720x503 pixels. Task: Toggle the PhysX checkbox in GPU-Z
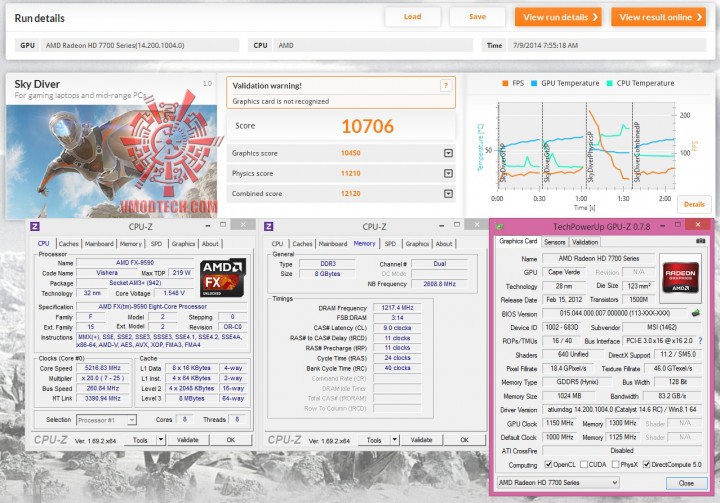[615, 464]
